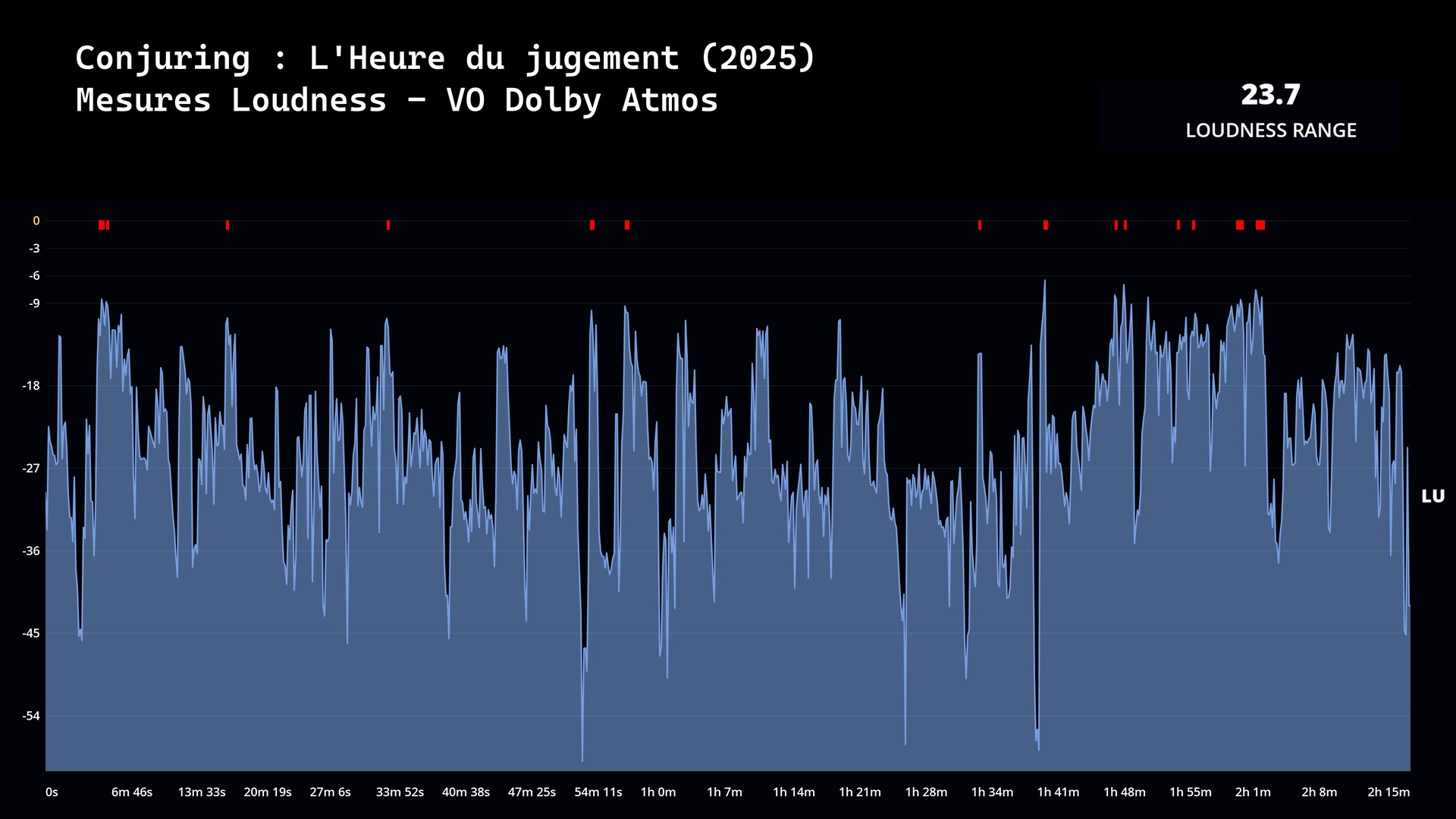
Task: Click the red peak marker near 1h 34m
Action: (979, 225)
